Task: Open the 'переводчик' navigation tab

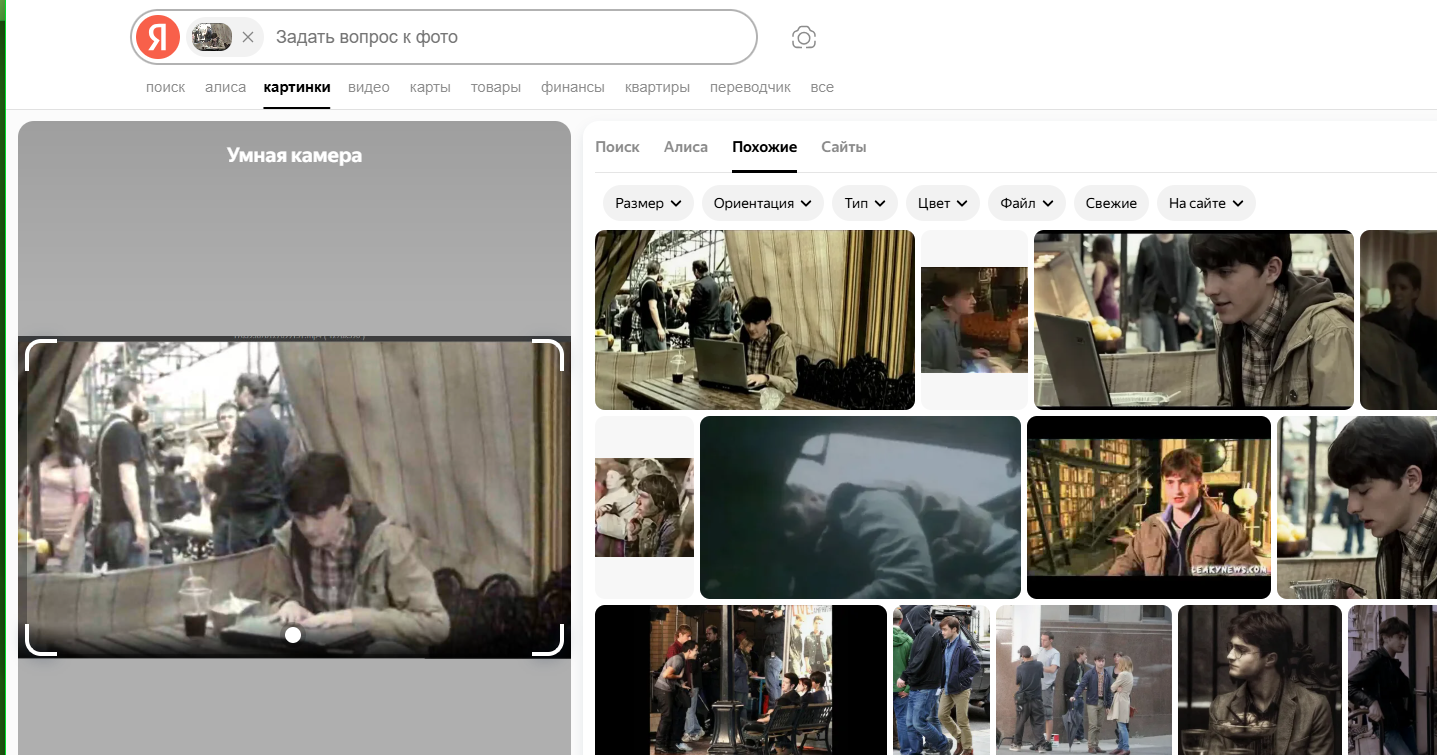Action: [750, 87]
